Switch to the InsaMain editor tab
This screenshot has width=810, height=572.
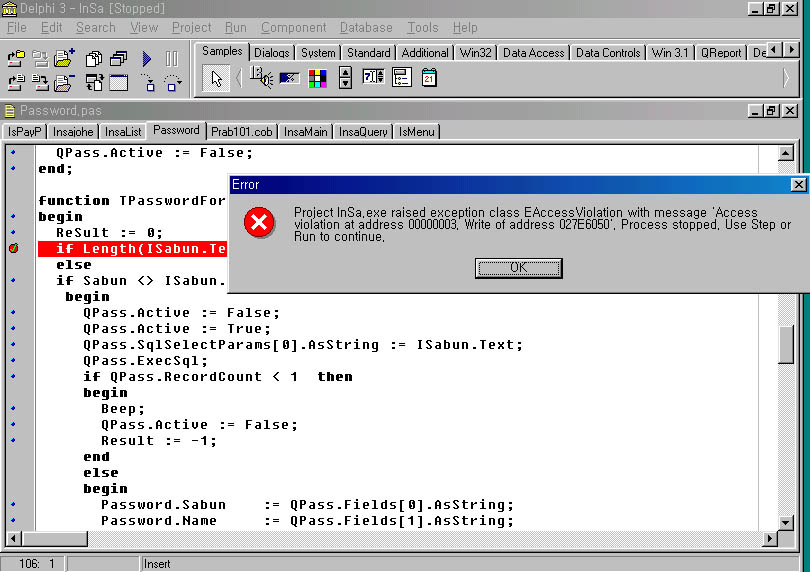coord(305,131)
